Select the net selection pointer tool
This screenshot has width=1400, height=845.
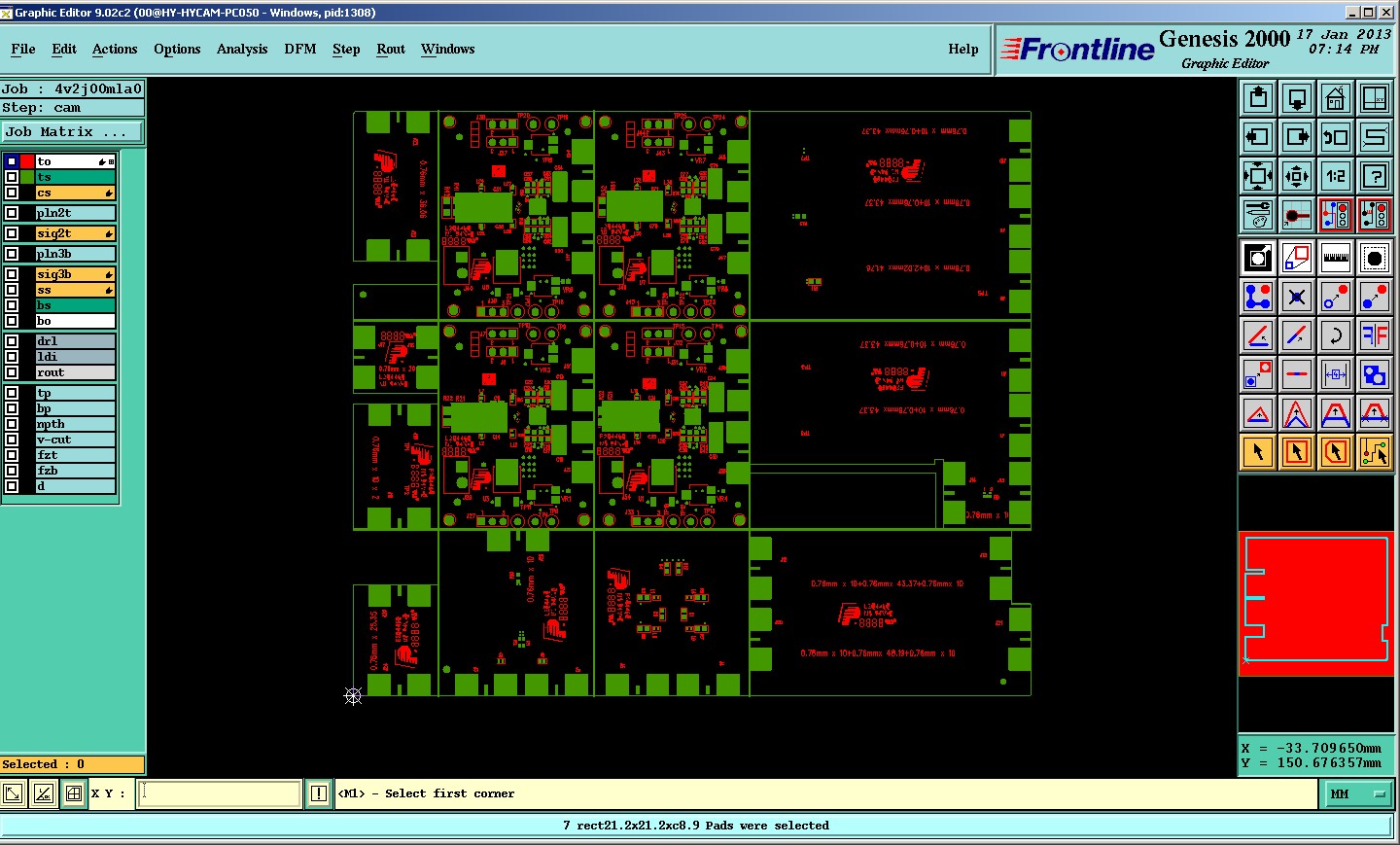pyautogui.click(x=1375, y=452)
